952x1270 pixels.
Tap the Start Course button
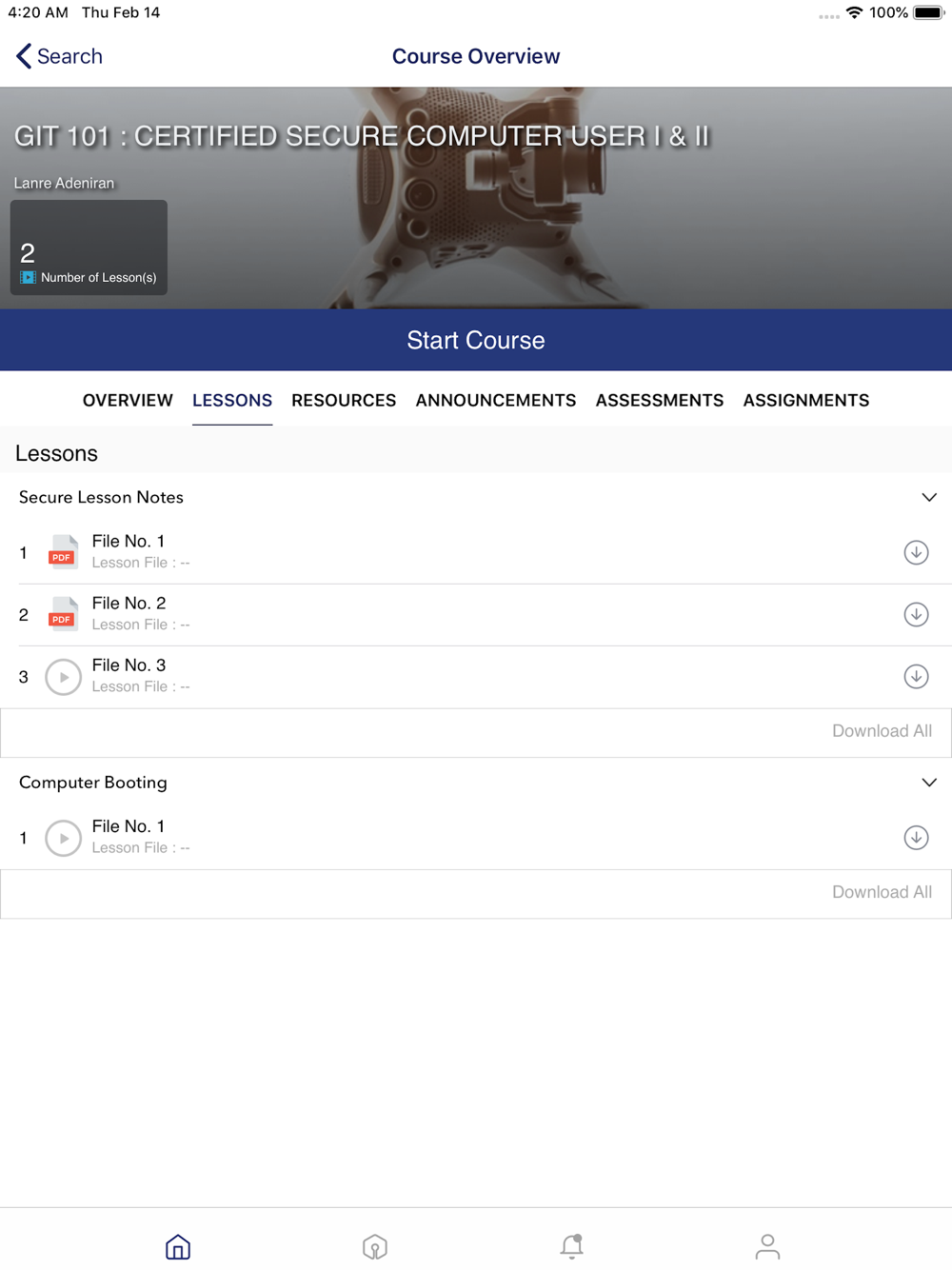476,340
